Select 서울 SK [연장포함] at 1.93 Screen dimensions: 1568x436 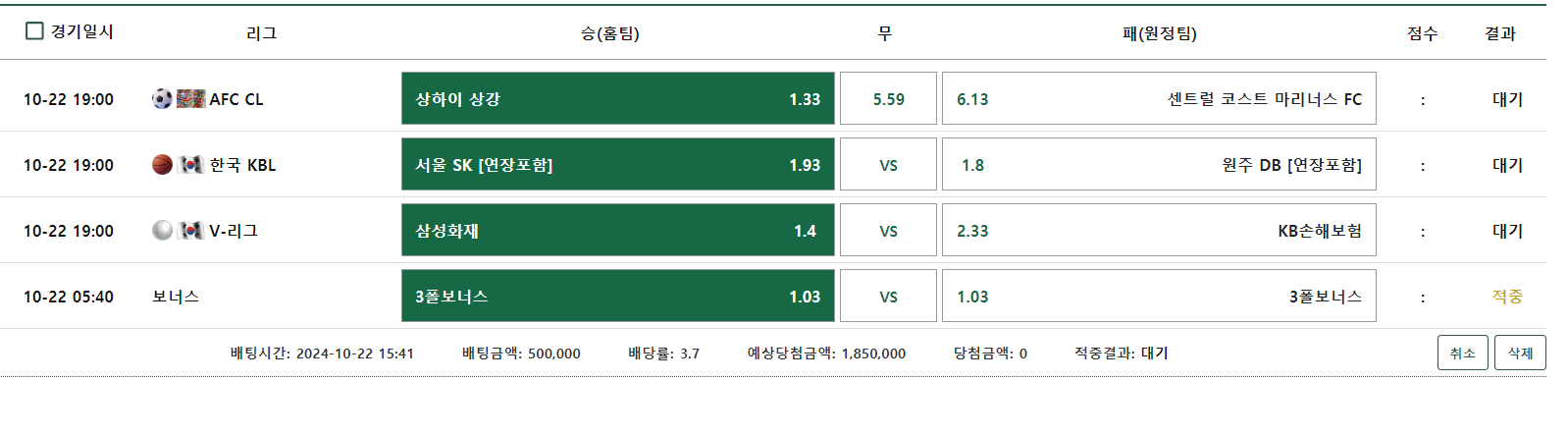pos(617,164)
